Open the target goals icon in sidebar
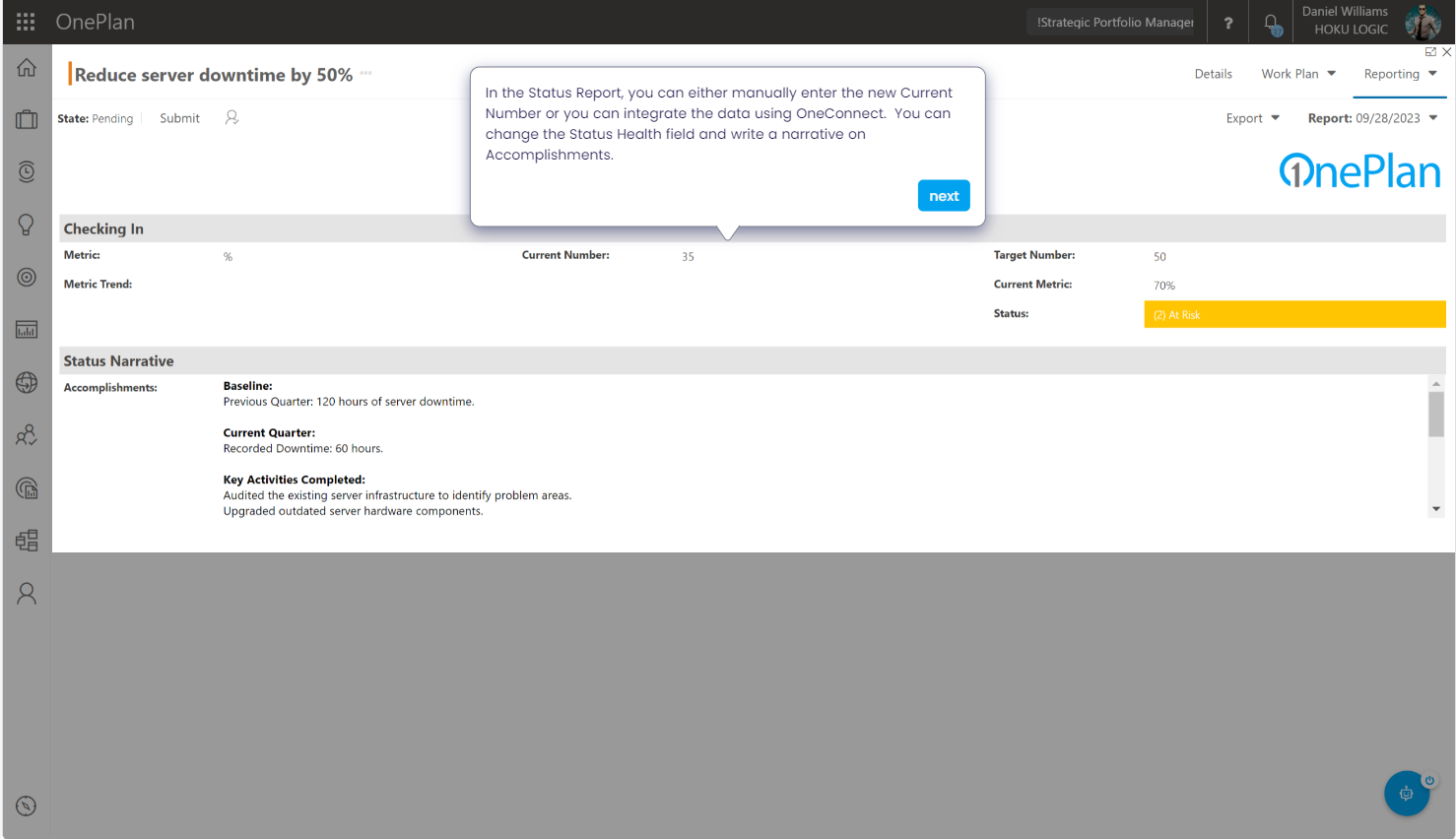 pyautogui.click(x=27, y=278)
